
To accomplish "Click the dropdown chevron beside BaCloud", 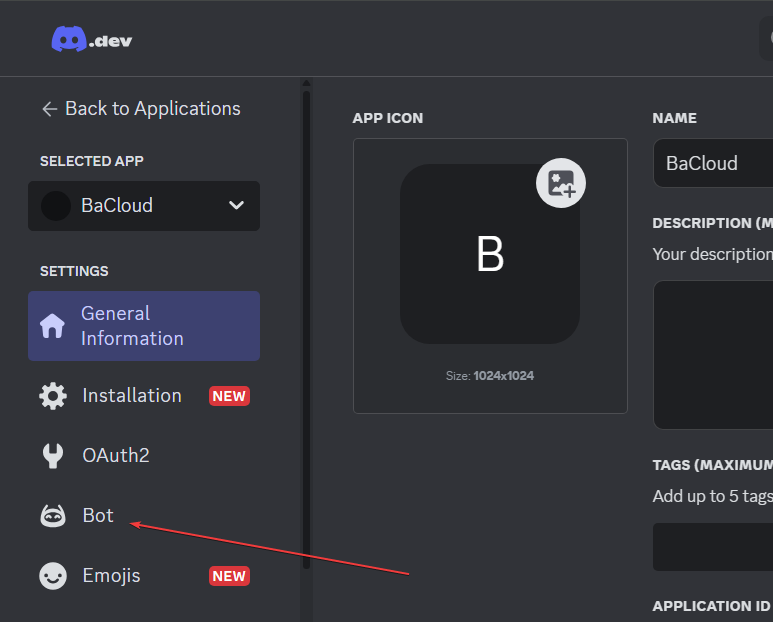I will coord(237,205).
